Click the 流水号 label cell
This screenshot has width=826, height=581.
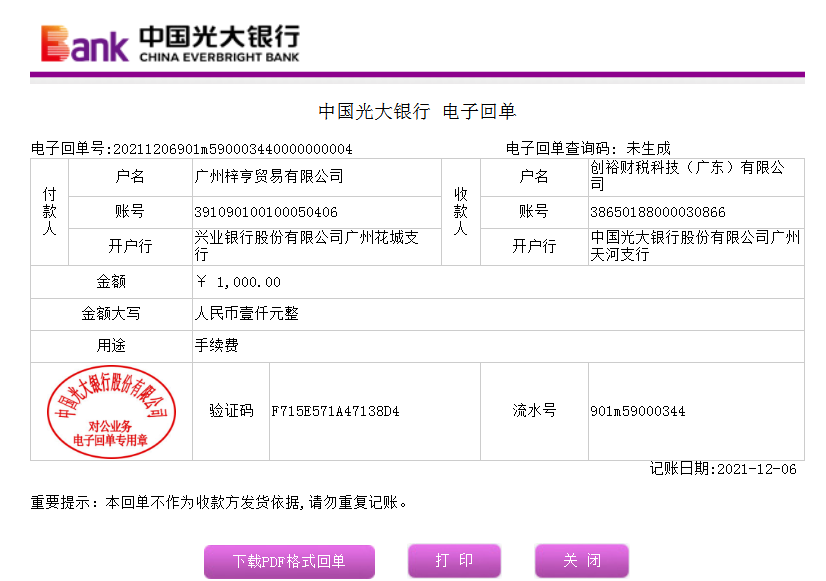coord(534,411)
